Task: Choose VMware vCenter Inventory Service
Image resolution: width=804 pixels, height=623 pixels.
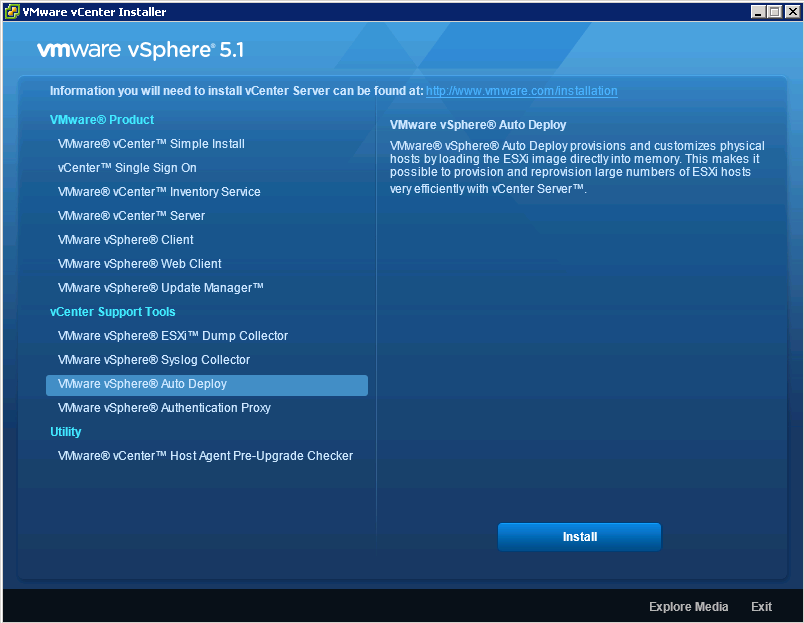Action: [x=159, y=192]
